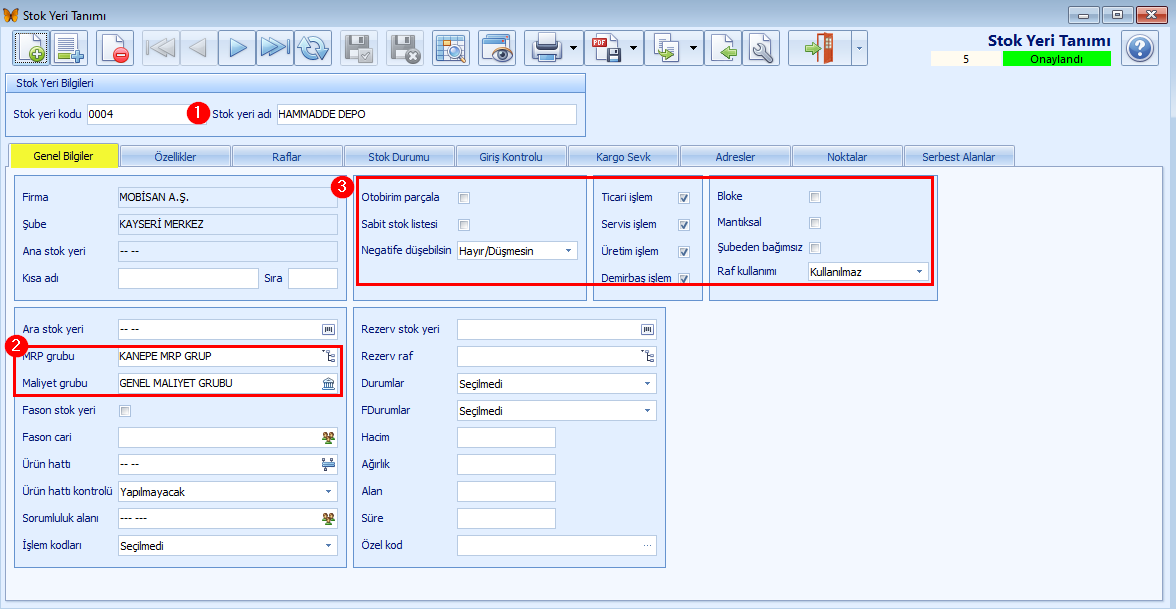
Task: Open the Noktalar tab
Action: click(x=848, y=156)
